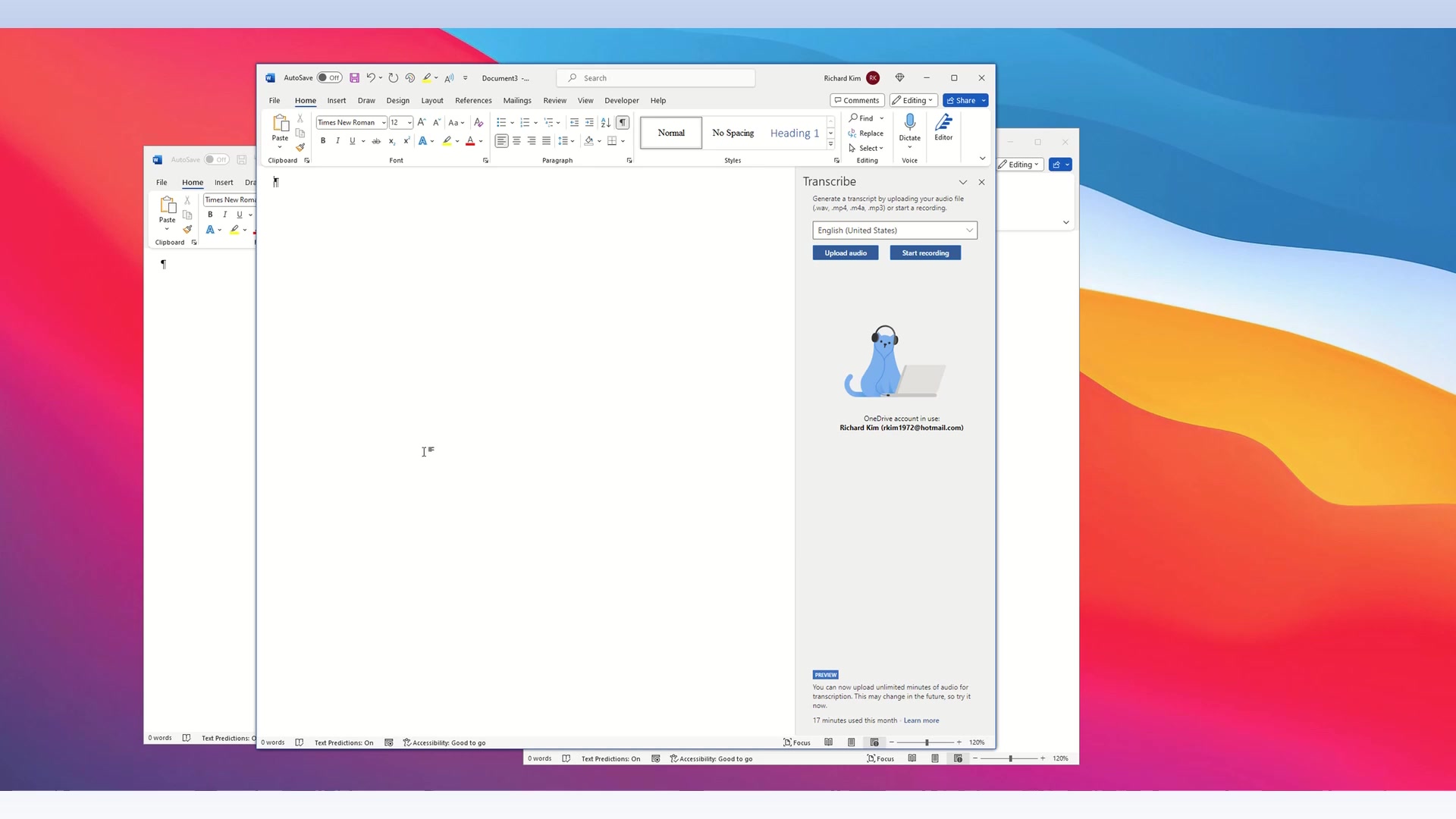Open the Editing mode dropdown in the front window

pyautogui.click(x=914, y=100)
